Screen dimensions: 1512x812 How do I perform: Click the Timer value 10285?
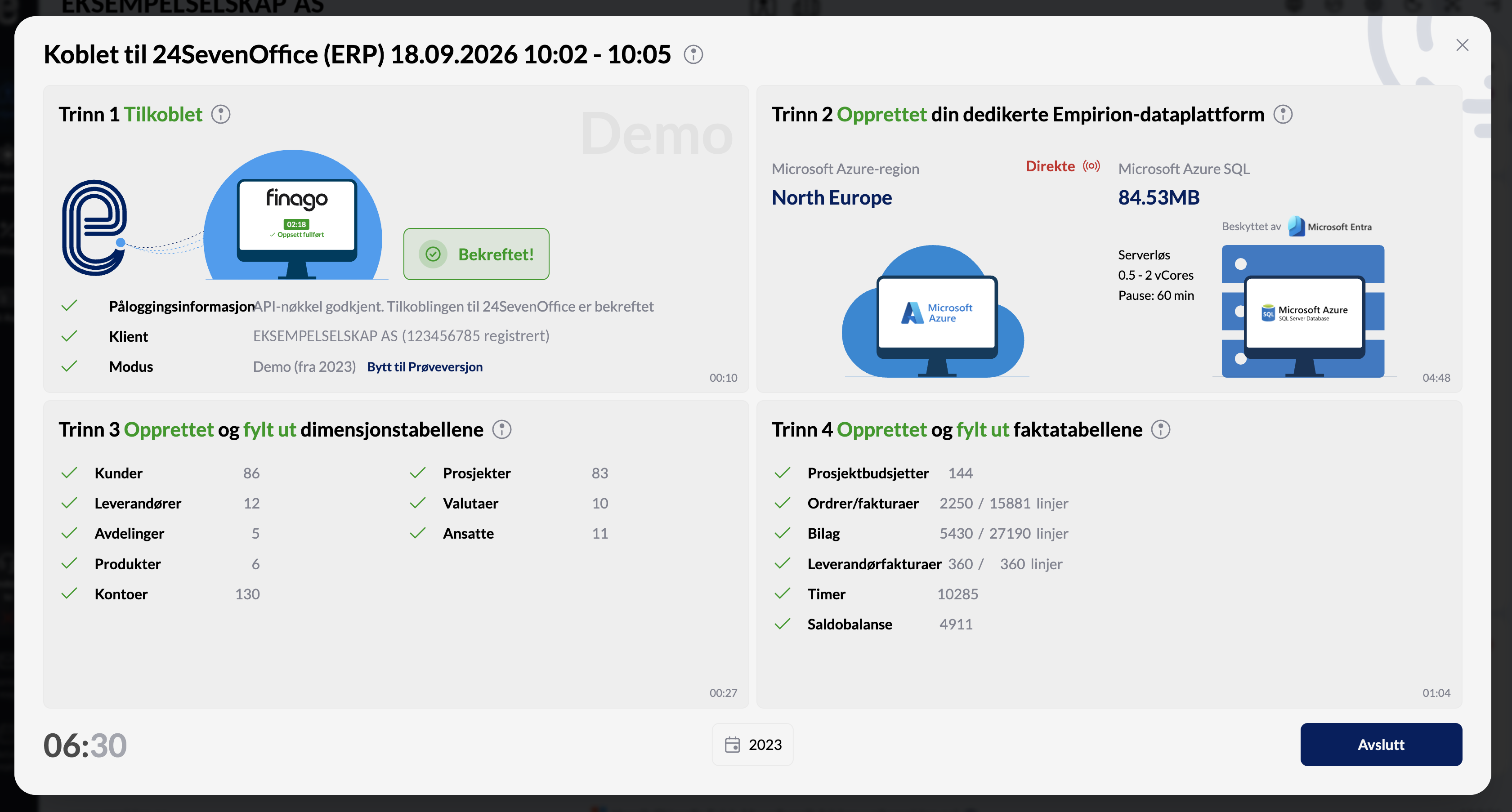pos(957,594)
